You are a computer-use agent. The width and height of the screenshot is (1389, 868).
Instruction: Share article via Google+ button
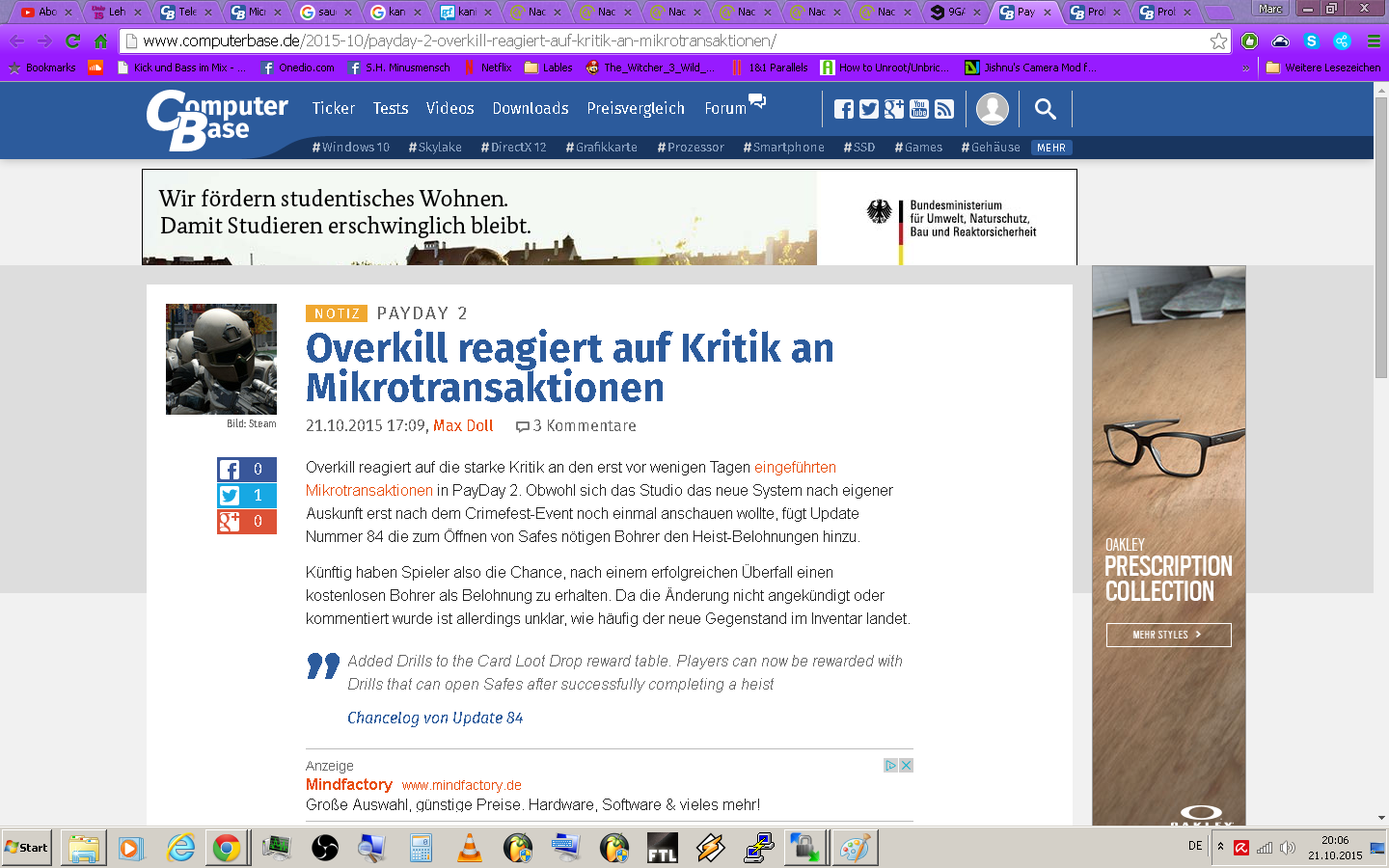point(247,522)
